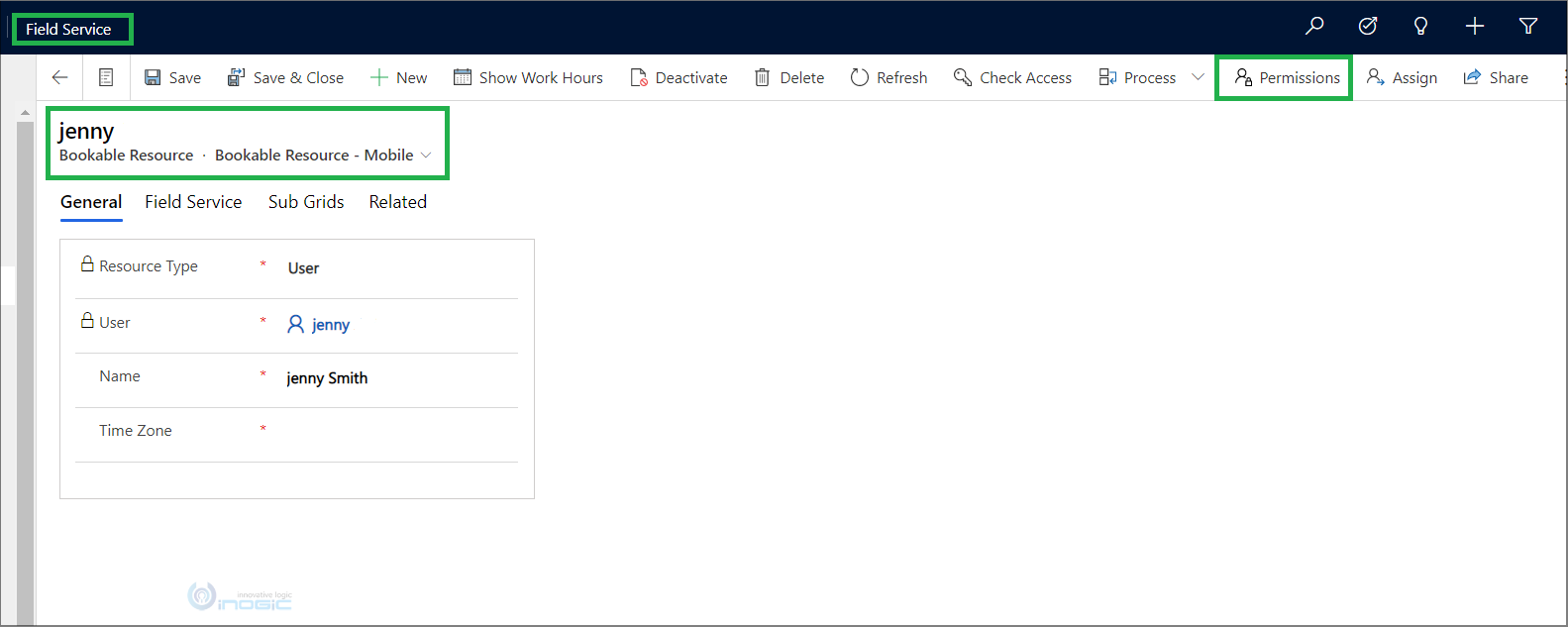Expand the form selector chevron
This screenshot has width=1568, height=627.
pos(426,155)
